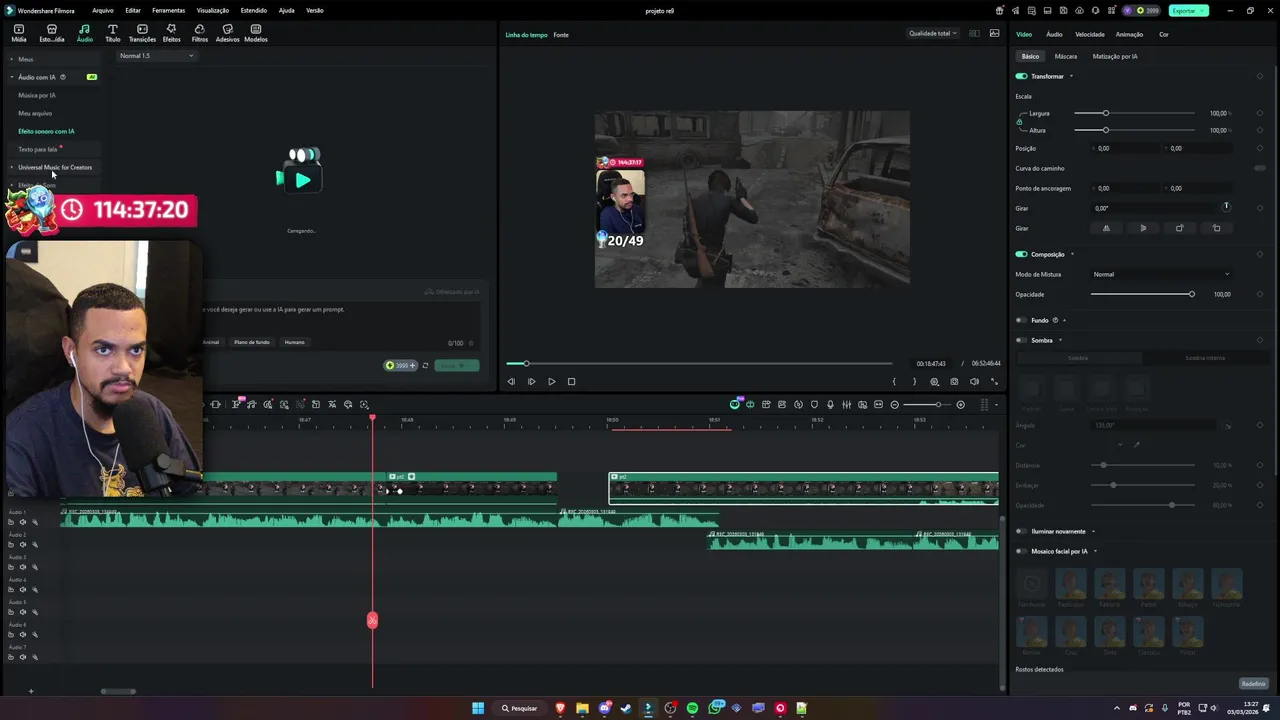
Task: Open the Título tool tab
Action: [113, 33]
